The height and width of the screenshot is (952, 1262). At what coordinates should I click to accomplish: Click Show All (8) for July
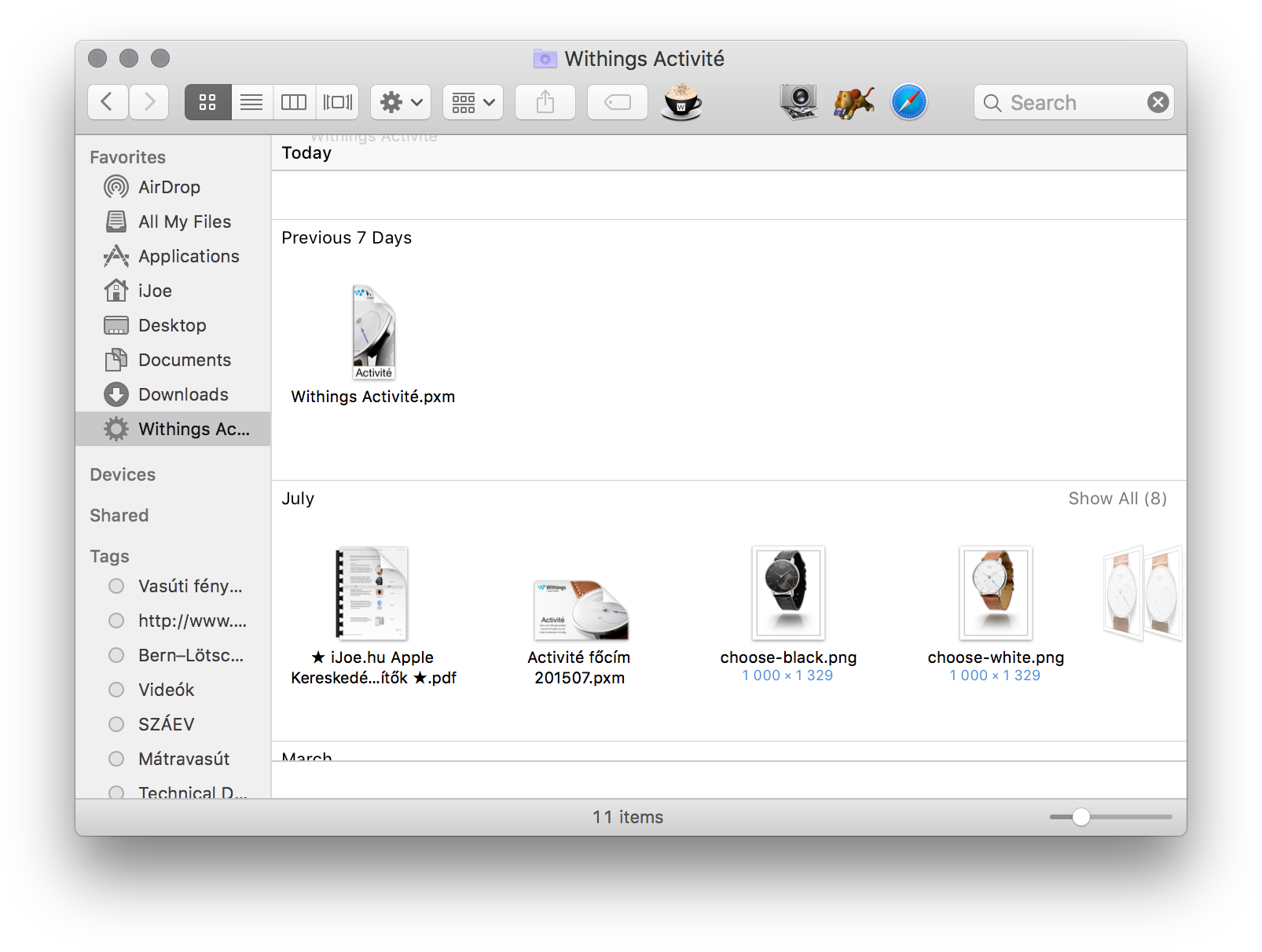[x=1117, y=499]
